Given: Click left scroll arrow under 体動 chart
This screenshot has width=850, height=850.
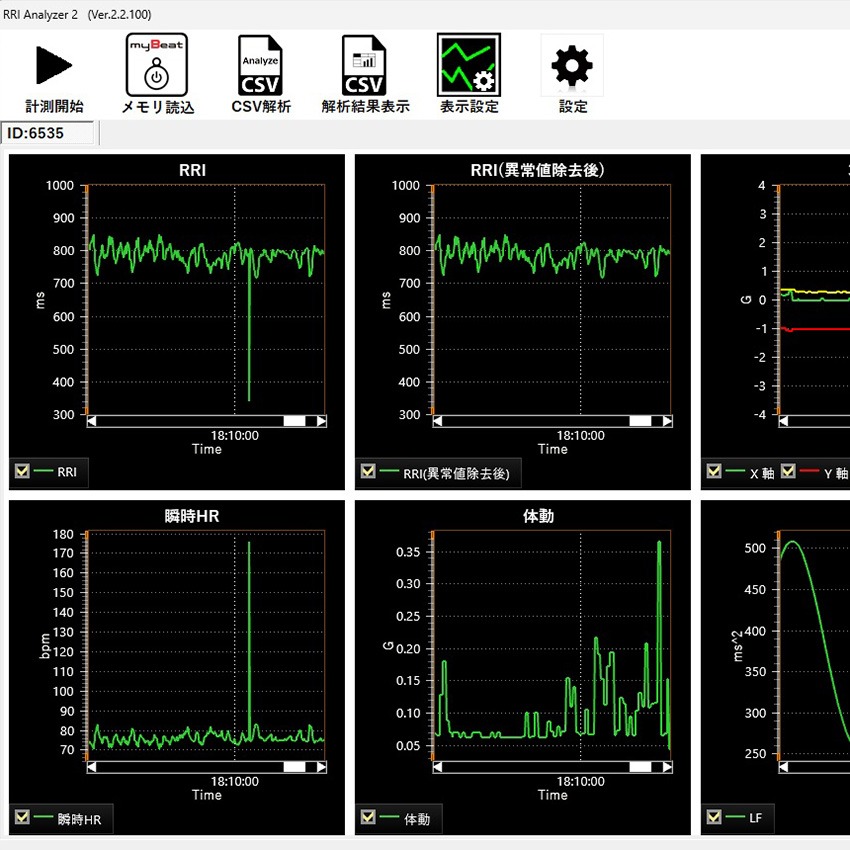Looking at the screenshot, I should click(436, 767).
